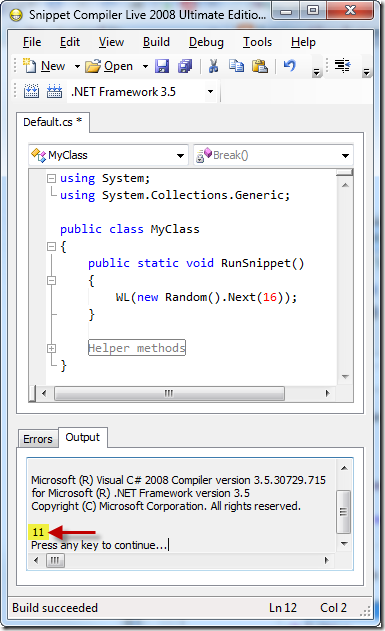
Task: Open the Build menu
Action: tap(156, 42)
